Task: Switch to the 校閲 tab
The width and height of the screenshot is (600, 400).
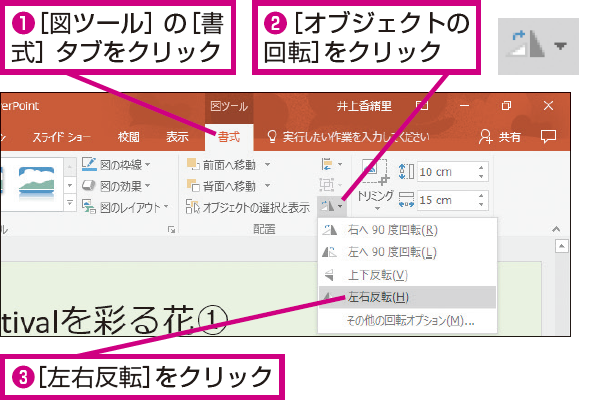Action: coord(129,137)
